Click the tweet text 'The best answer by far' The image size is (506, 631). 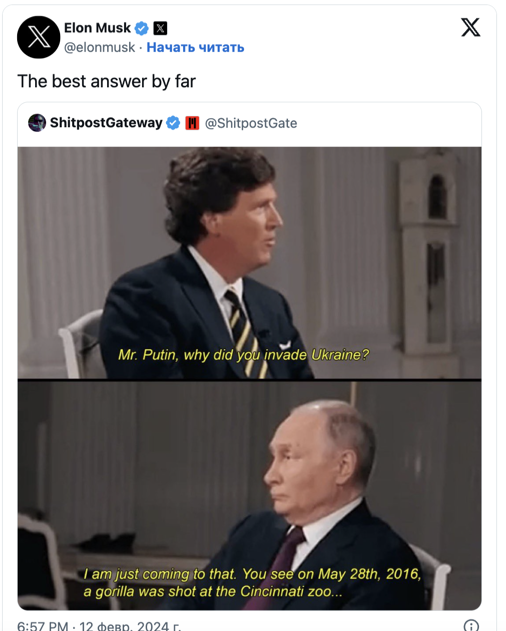click(107, 82)
